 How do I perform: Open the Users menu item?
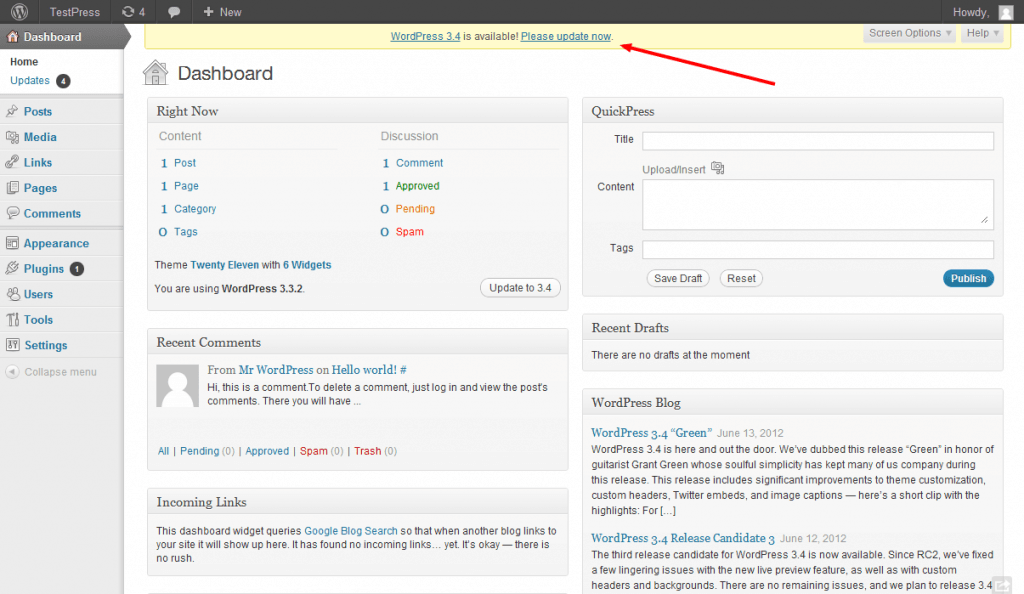click(39, 294)
